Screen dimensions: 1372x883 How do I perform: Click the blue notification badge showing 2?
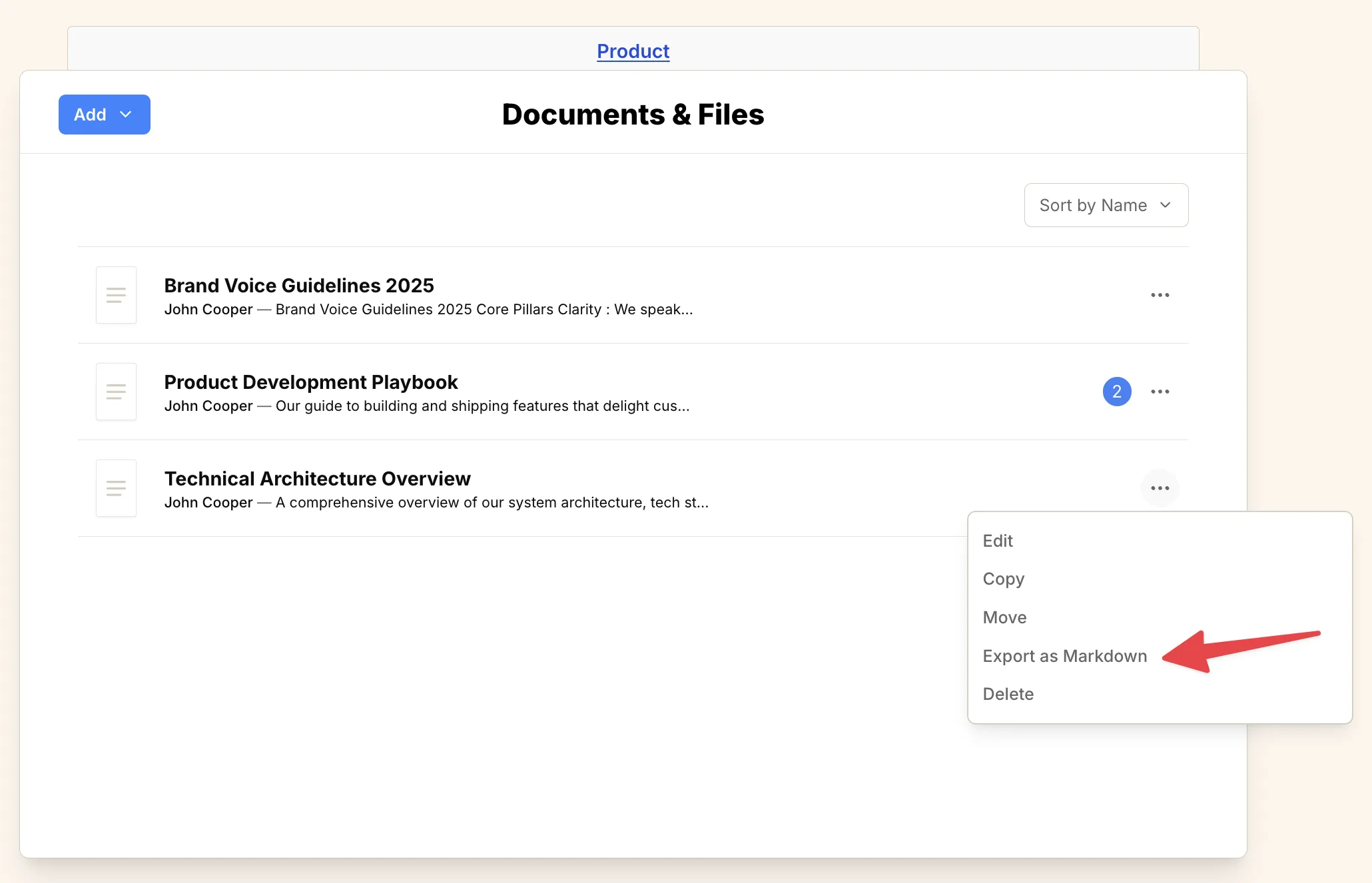(x=1117, y=392)
